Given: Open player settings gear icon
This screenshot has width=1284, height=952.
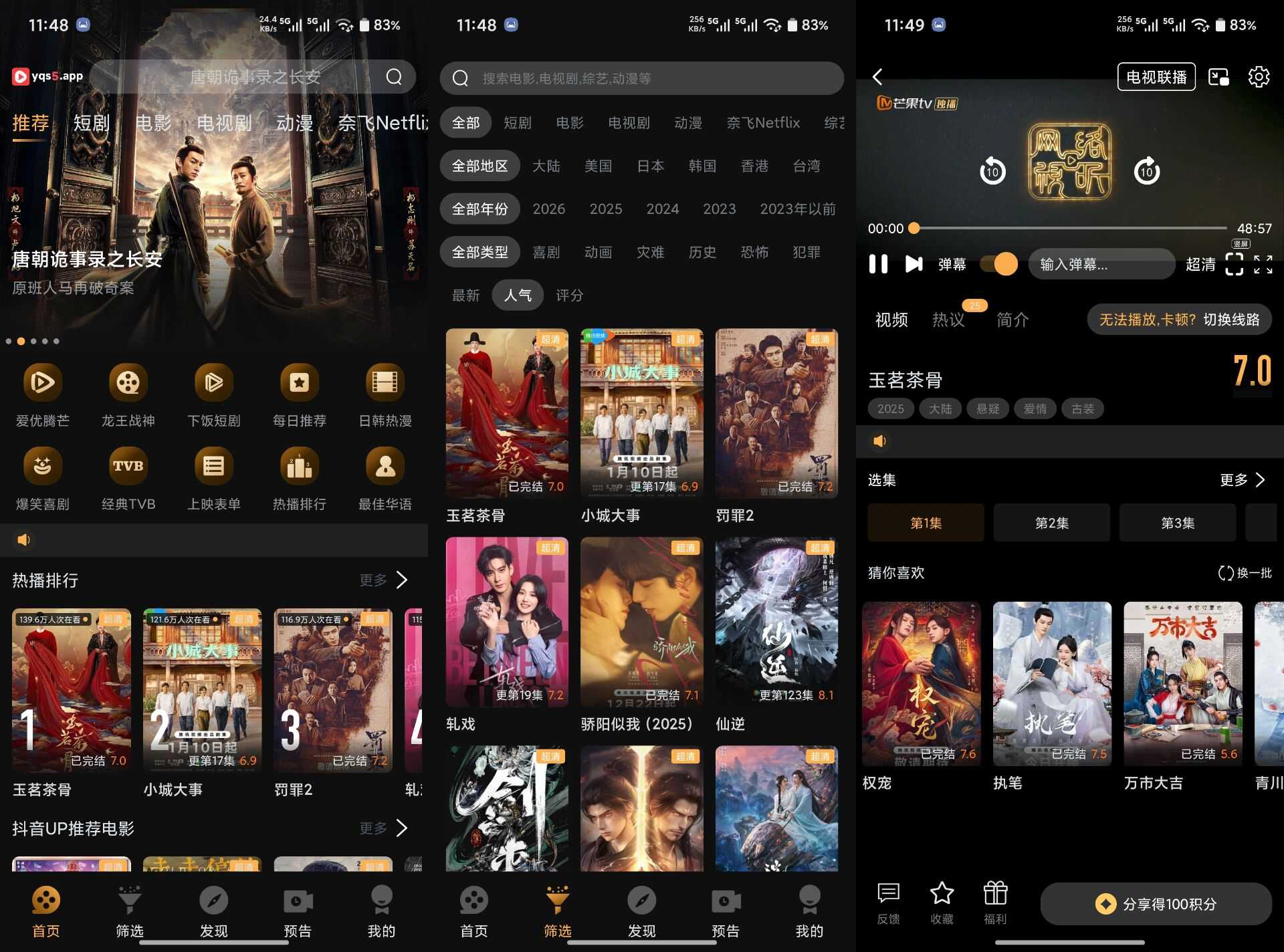Looking at the screenshot, I should coord(1259,78).
